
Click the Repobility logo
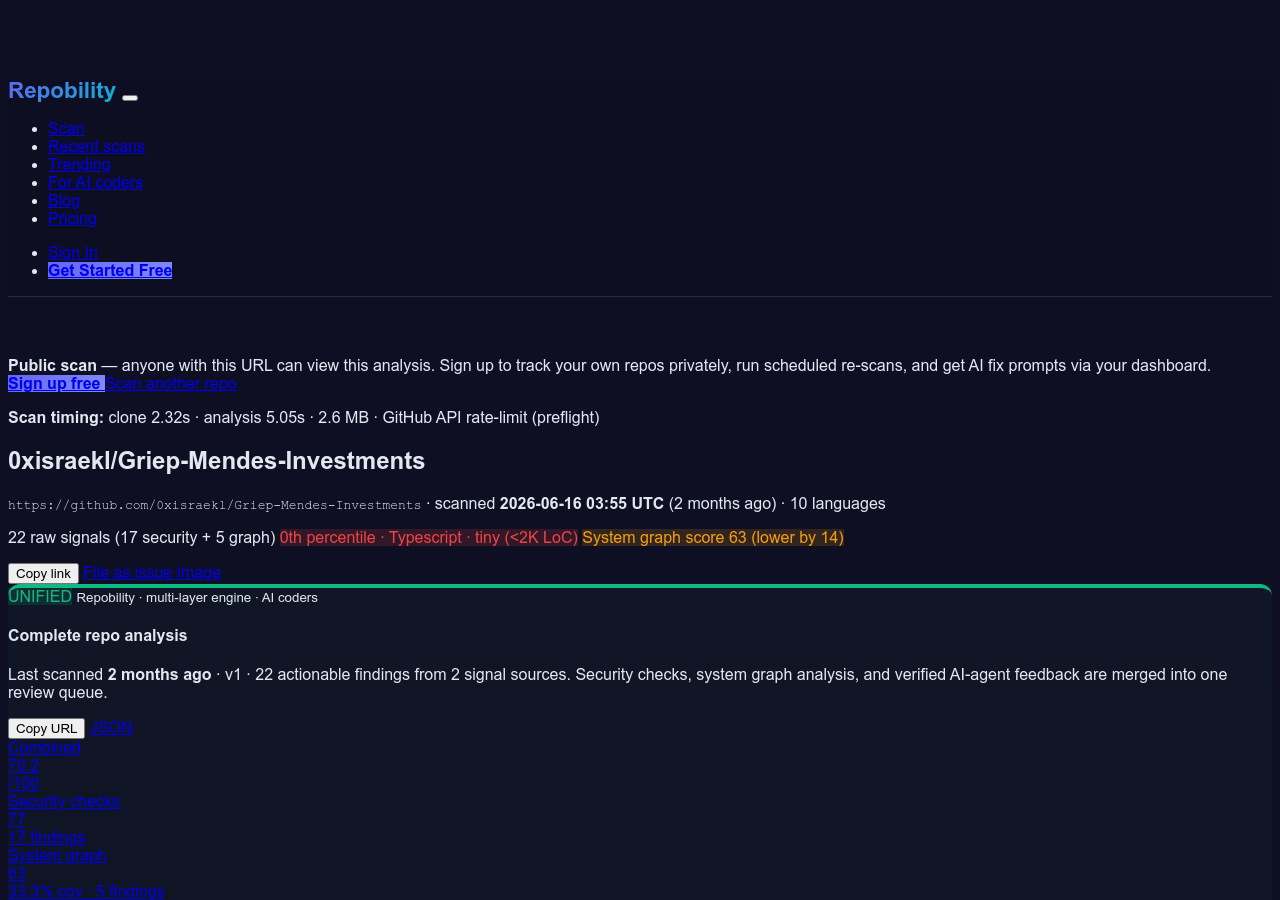pos(62,91)
